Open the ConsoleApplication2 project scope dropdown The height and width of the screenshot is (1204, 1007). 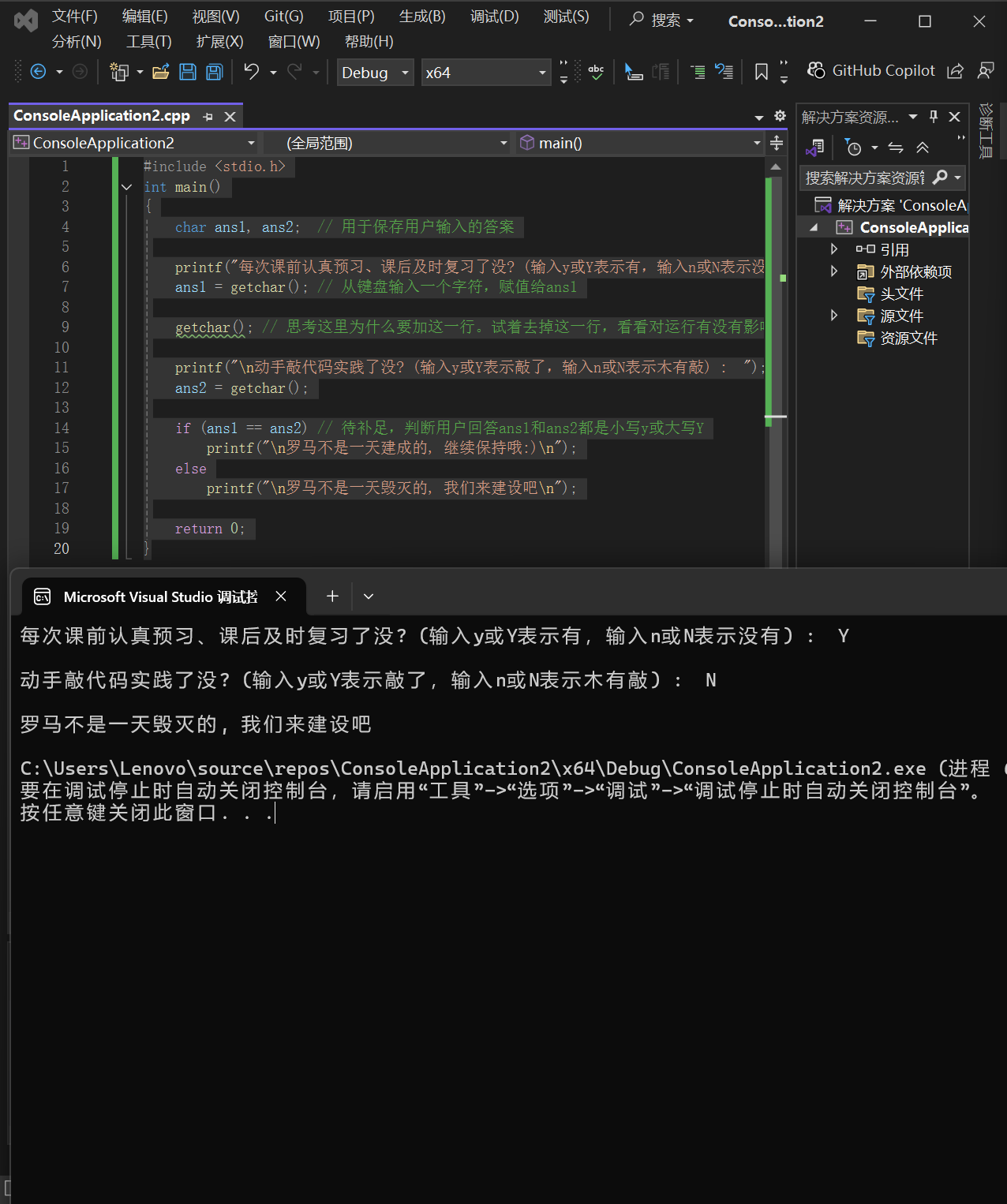click(x=135, y=143)
